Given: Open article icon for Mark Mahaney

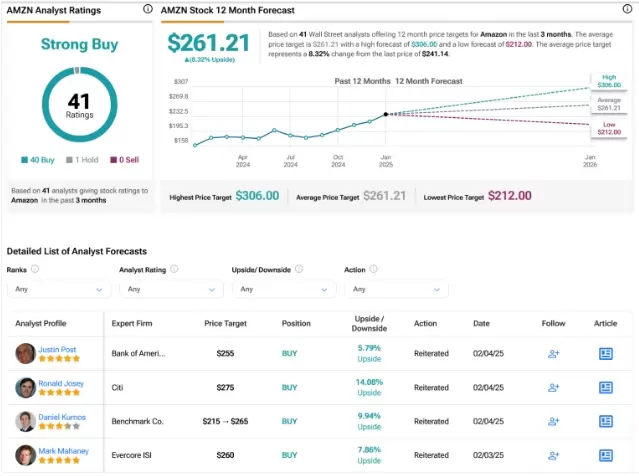Looking at the screenshot, I should click(606, 455).
